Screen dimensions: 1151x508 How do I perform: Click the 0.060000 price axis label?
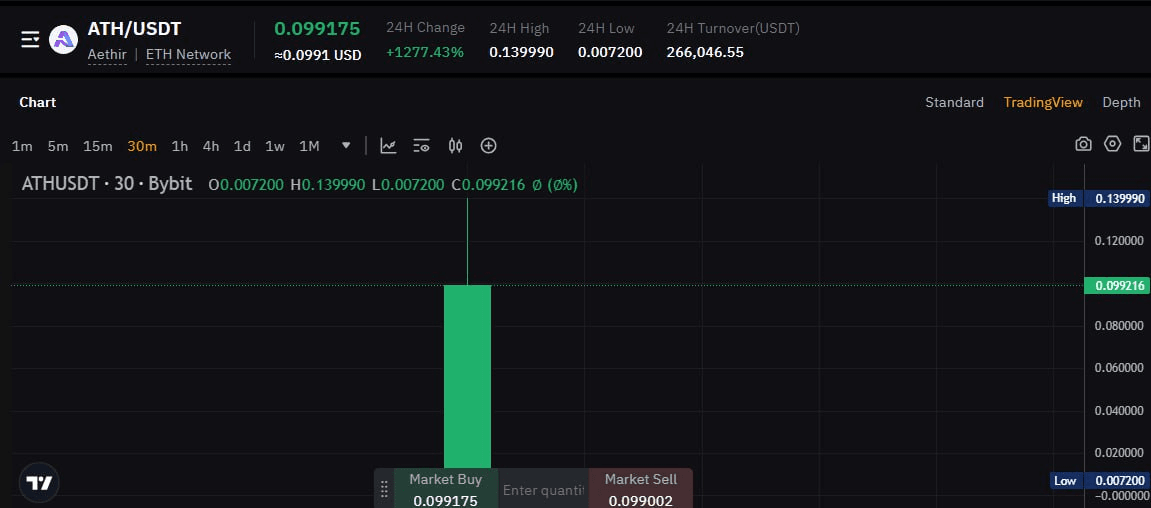click(1119, 368)
